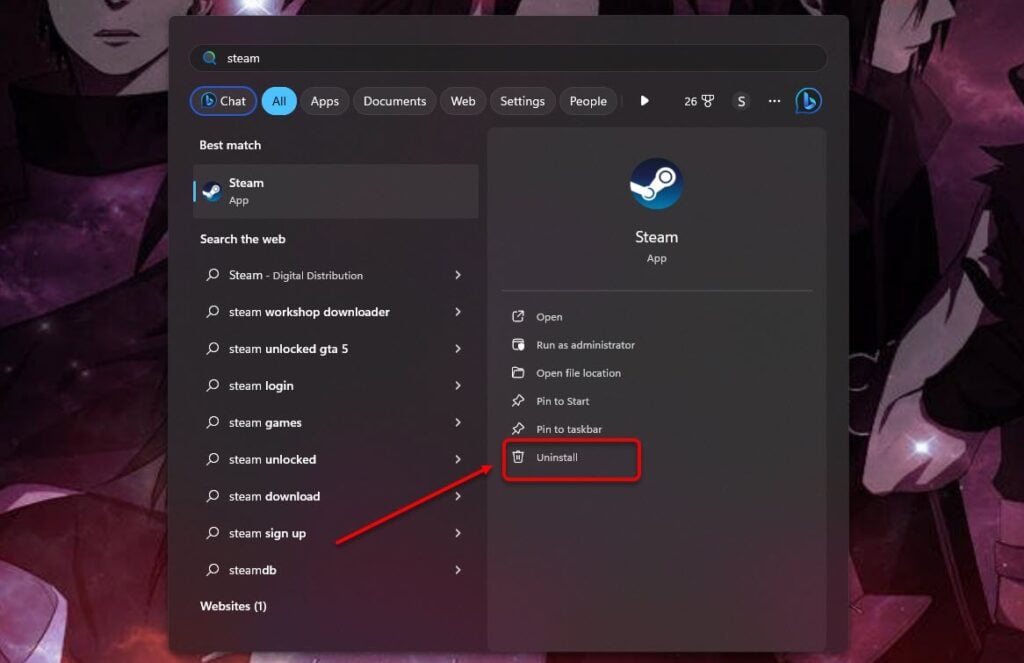Click the Websites (1) section heading
The height and width of the screenshot is (663, 1024).
(x=233, y=606)
